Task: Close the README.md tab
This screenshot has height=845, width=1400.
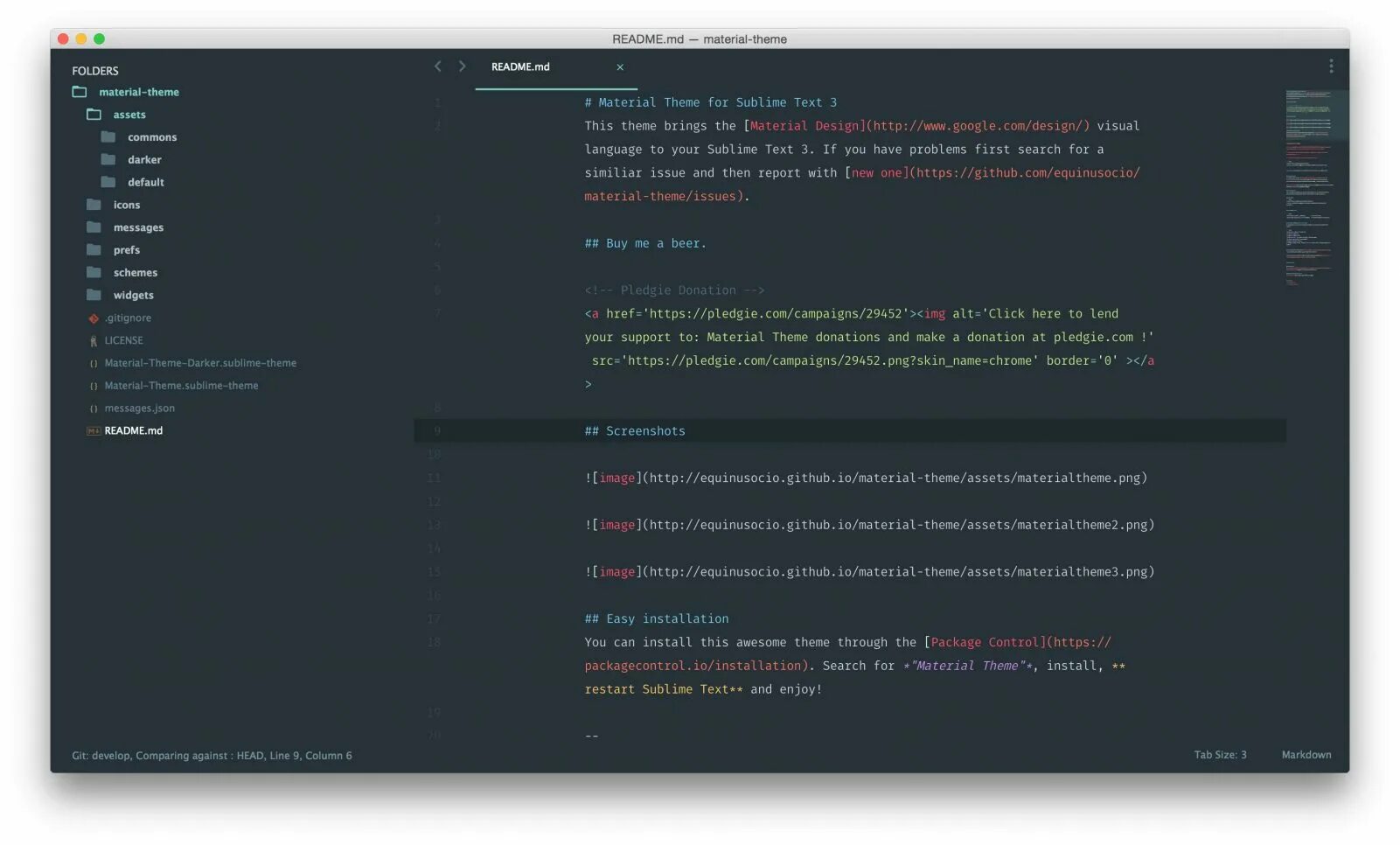Action: click(x=620, y=67)
